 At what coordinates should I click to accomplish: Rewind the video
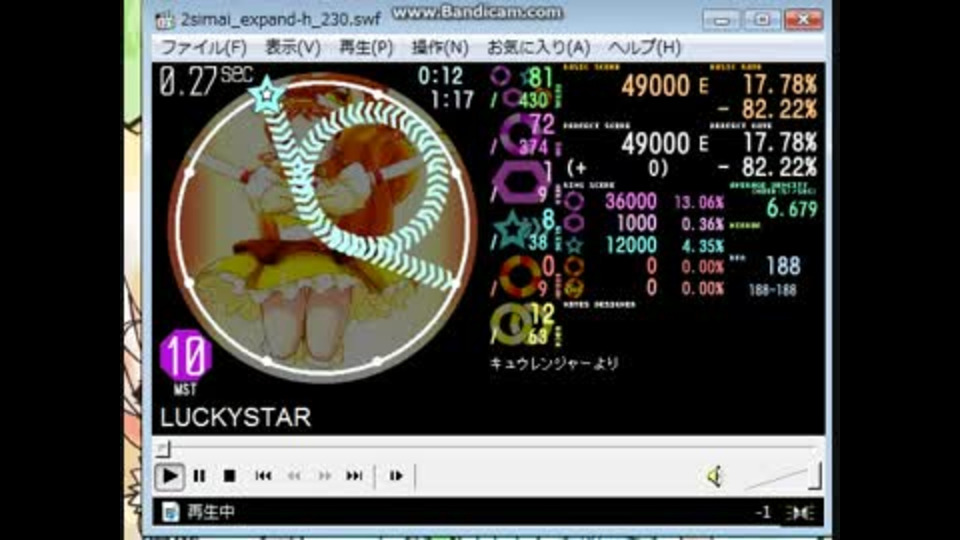click(294, 476)
